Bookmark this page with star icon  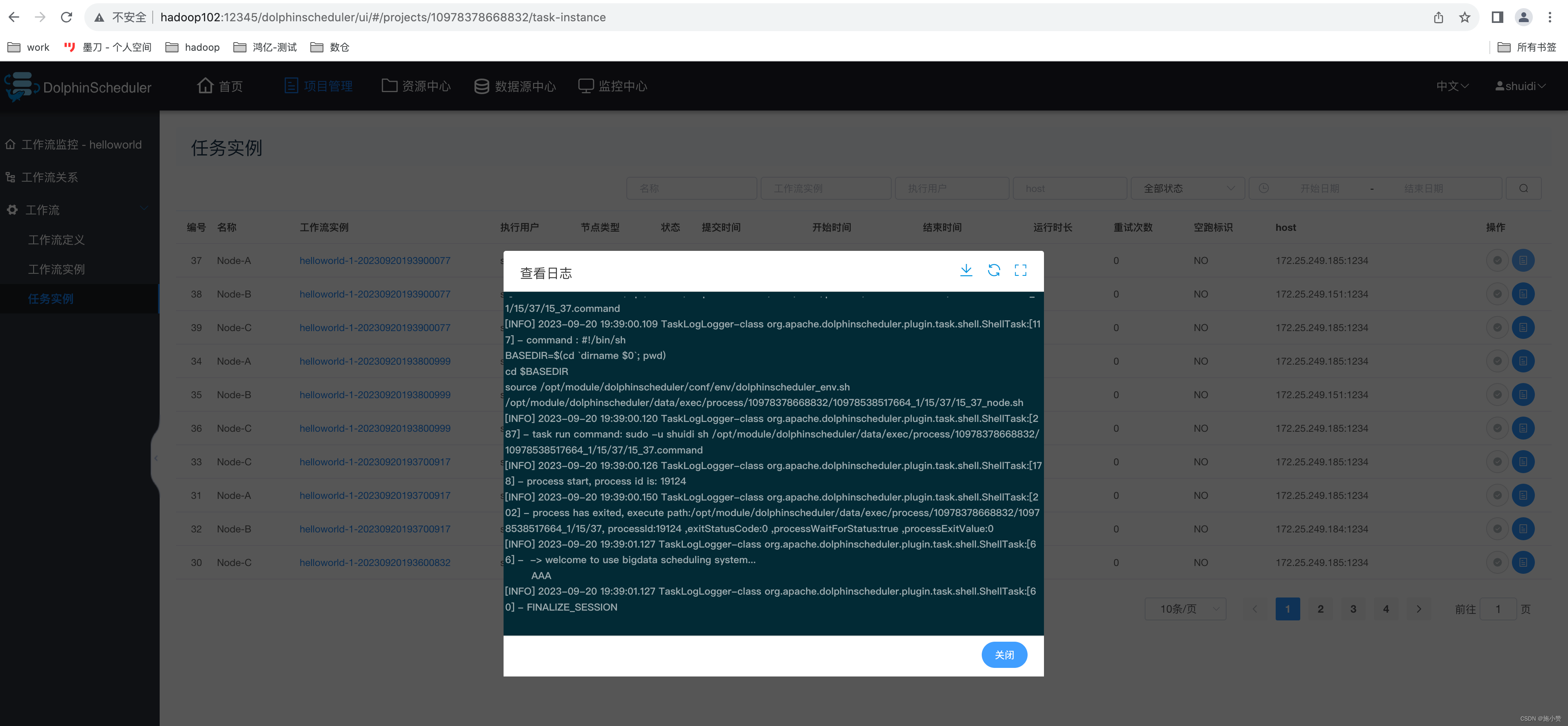(x=1464, y=17)
